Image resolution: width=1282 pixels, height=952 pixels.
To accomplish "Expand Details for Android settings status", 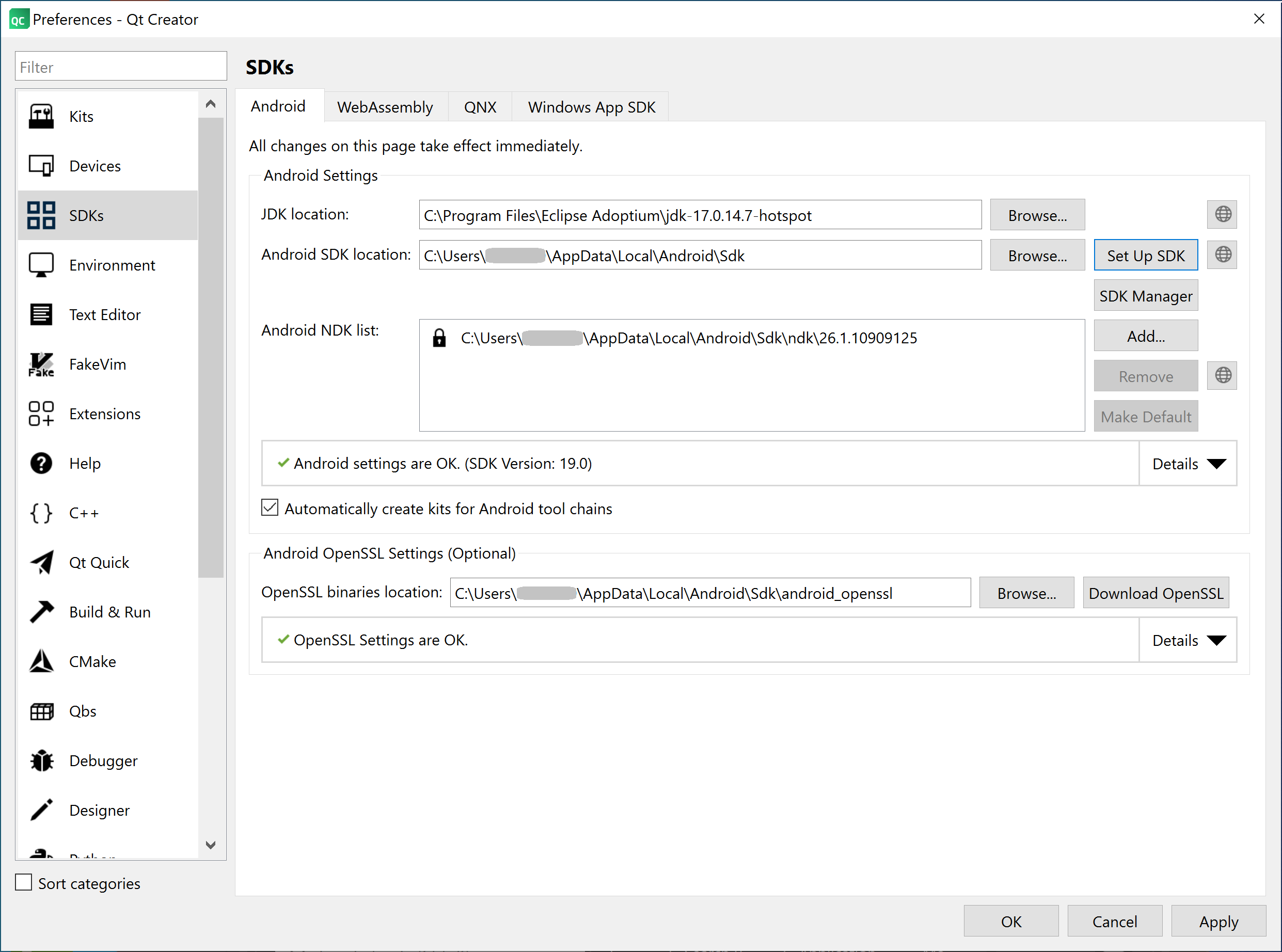I will point(1188,464).
